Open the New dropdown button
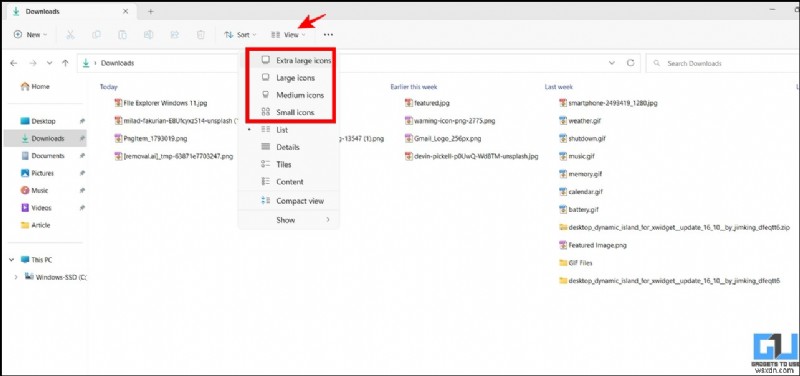Image resolution: width=800 pixels, height=376 pixels. click(31, 35)
